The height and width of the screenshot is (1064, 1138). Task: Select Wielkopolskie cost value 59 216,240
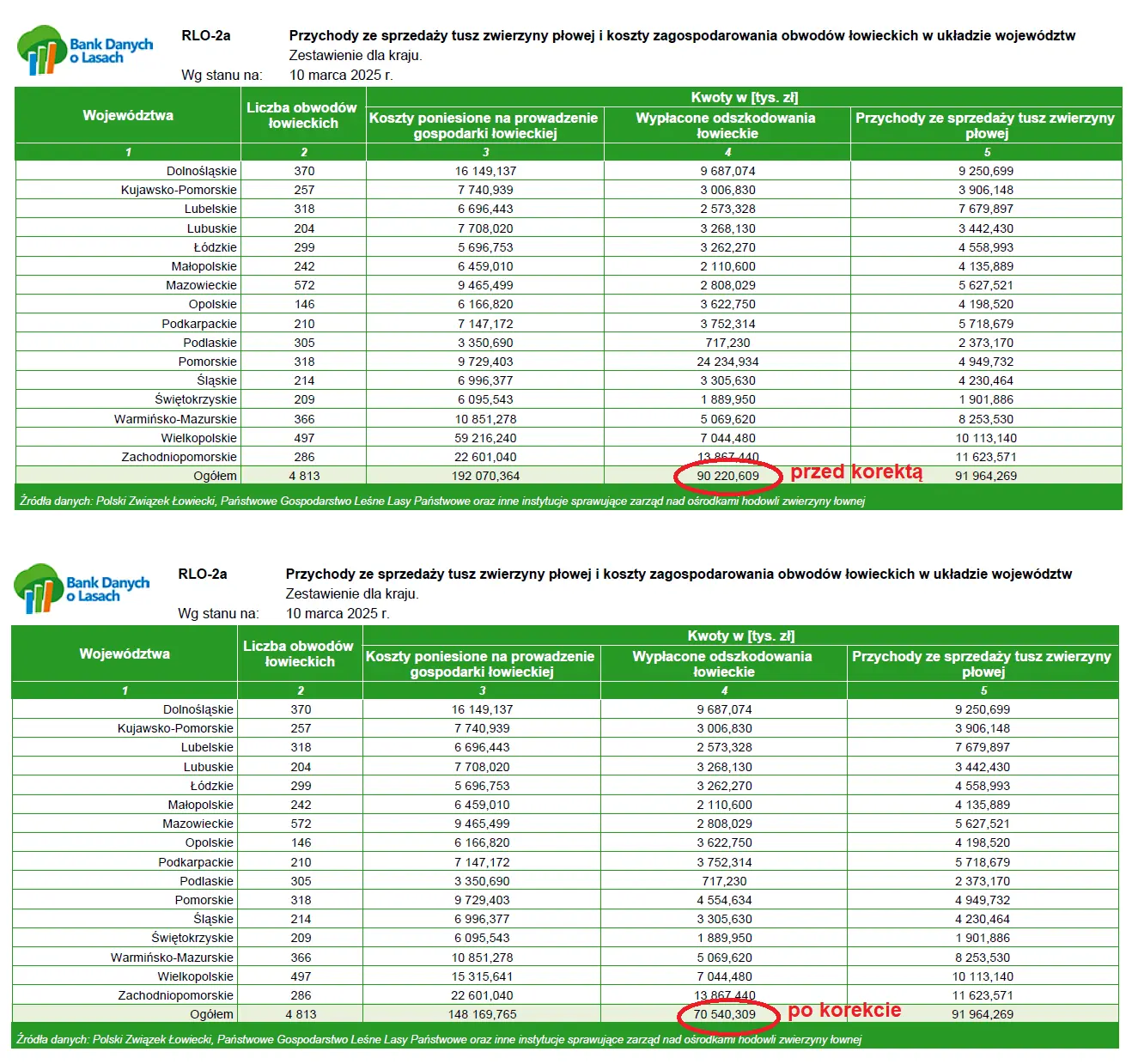pyautogui.click(x=485, y=438)
